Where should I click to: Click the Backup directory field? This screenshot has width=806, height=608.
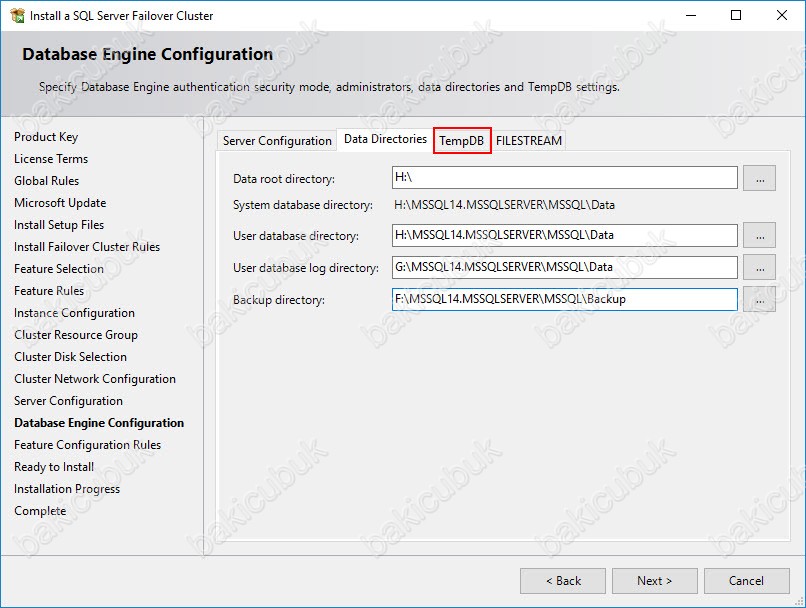click(564, 299)
